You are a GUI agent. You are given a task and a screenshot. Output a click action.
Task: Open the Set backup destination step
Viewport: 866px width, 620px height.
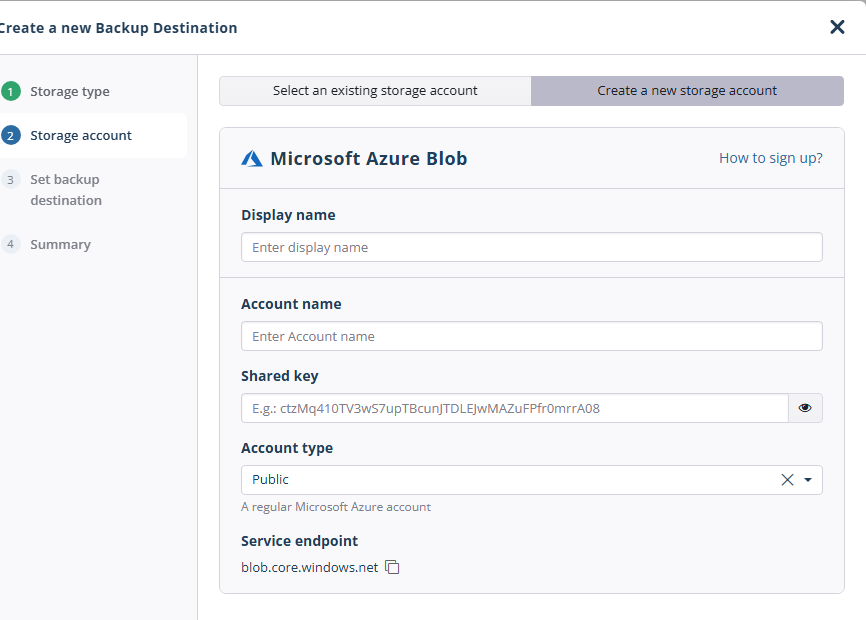pos(66,190)
